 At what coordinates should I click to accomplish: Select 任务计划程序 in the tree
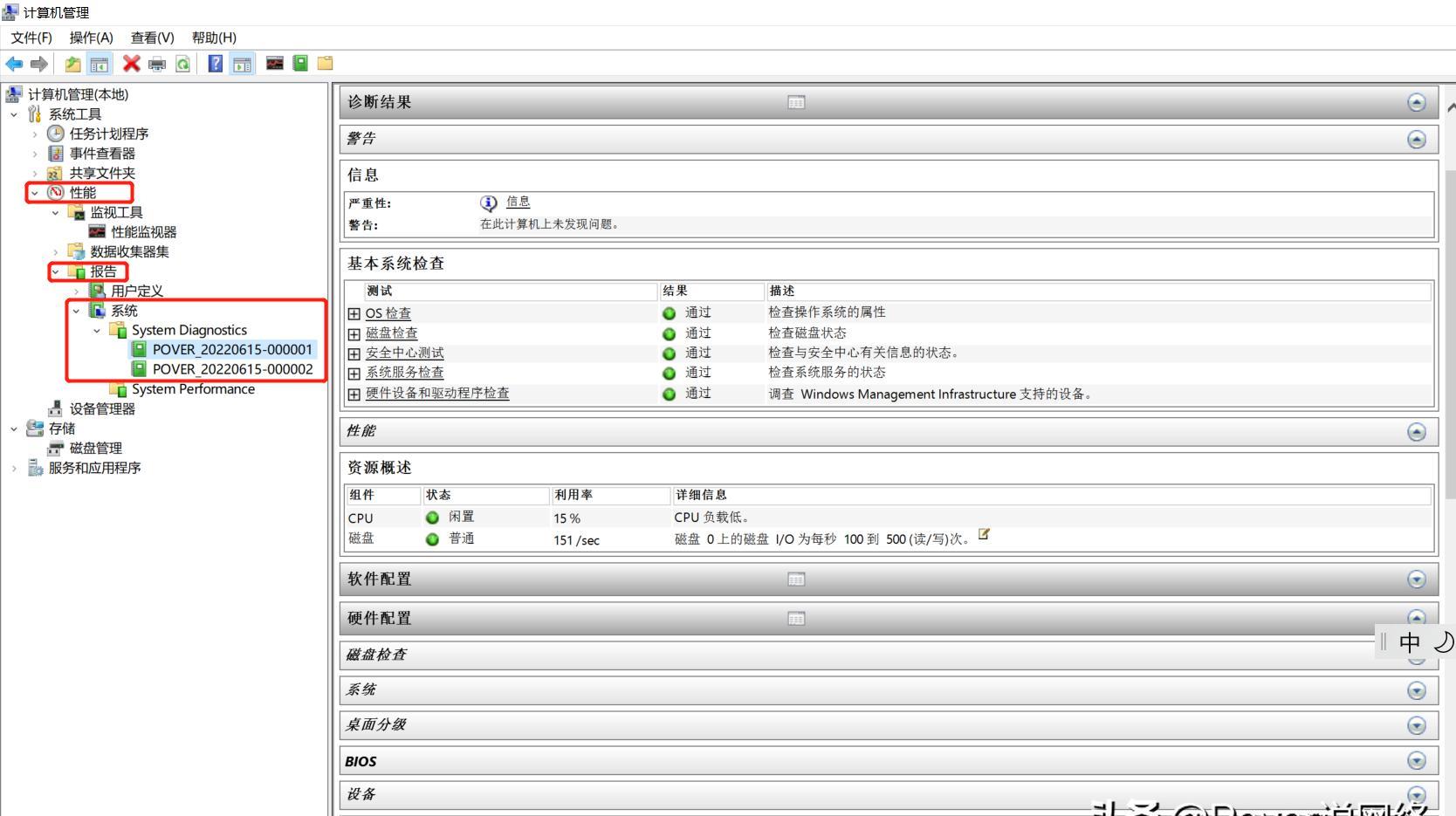109,134
